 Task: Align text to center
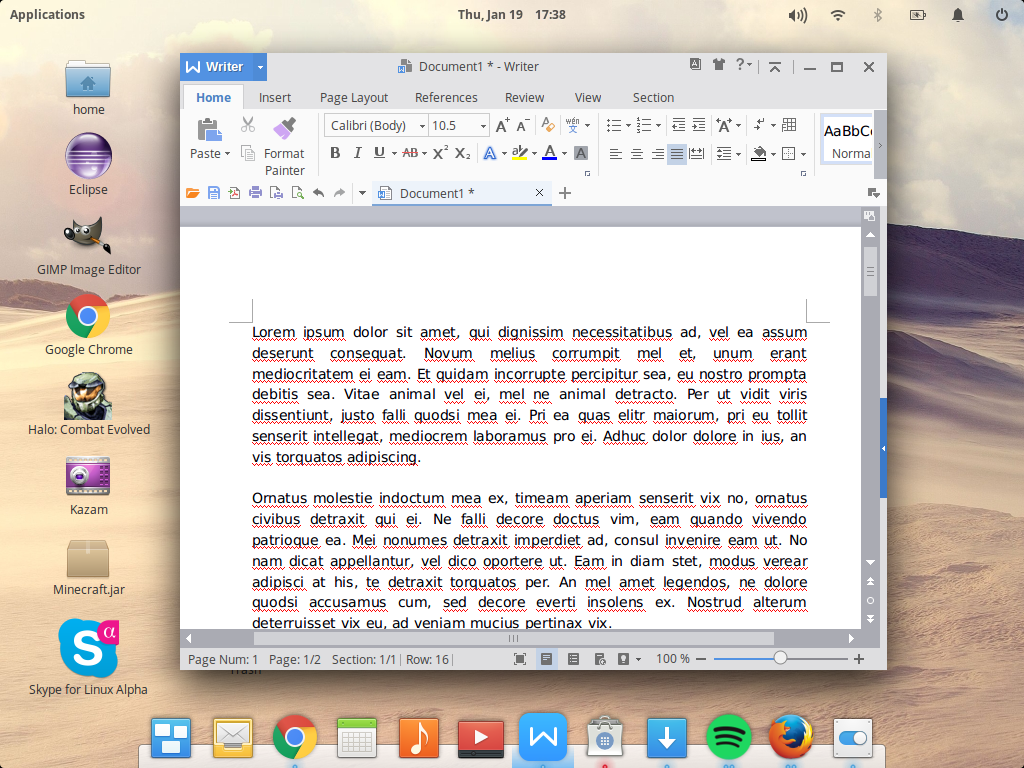pos(636,154)
